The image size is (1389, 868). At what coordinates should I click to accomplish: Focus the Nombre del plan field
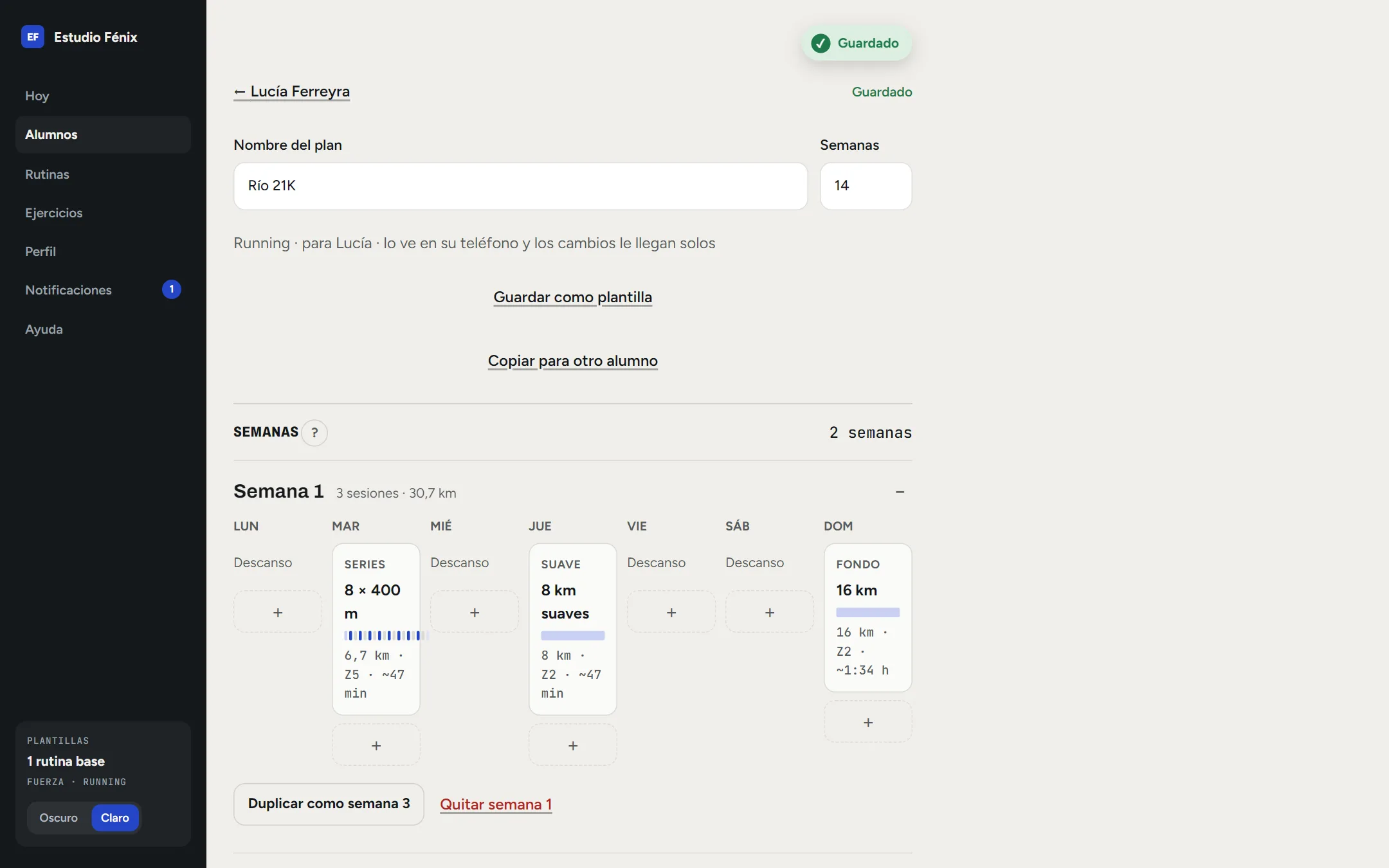[520, 186]
